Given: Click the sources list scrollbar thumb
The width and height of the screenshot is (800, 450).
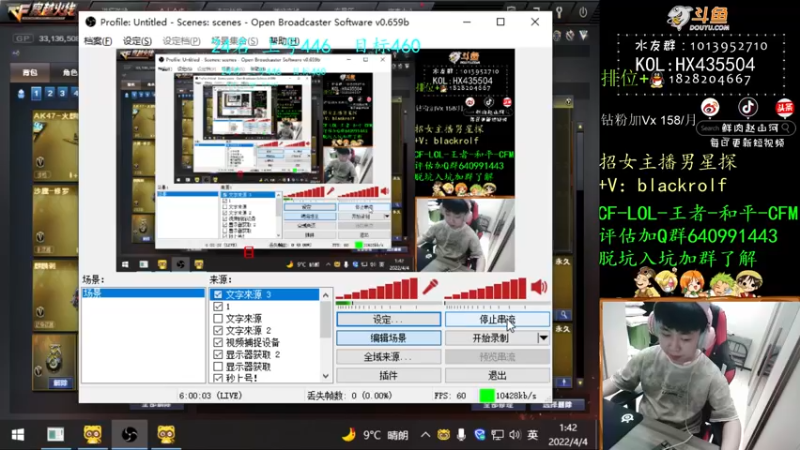Looking at the screenshot, I should click(x=326, y=319).
